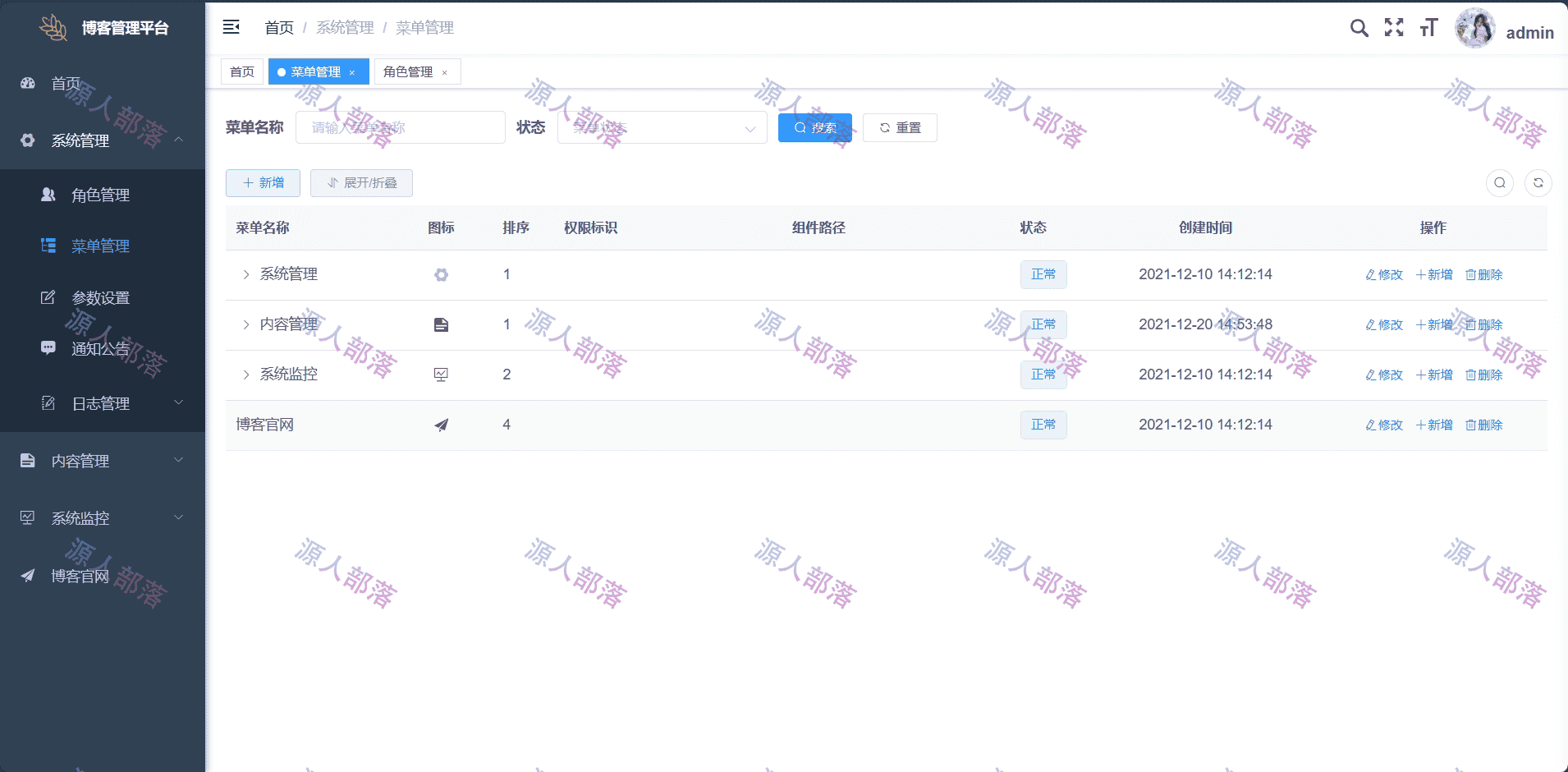Click the 权限标识 column header
This screenshot has width=1568, height=772.
[590, 227]
